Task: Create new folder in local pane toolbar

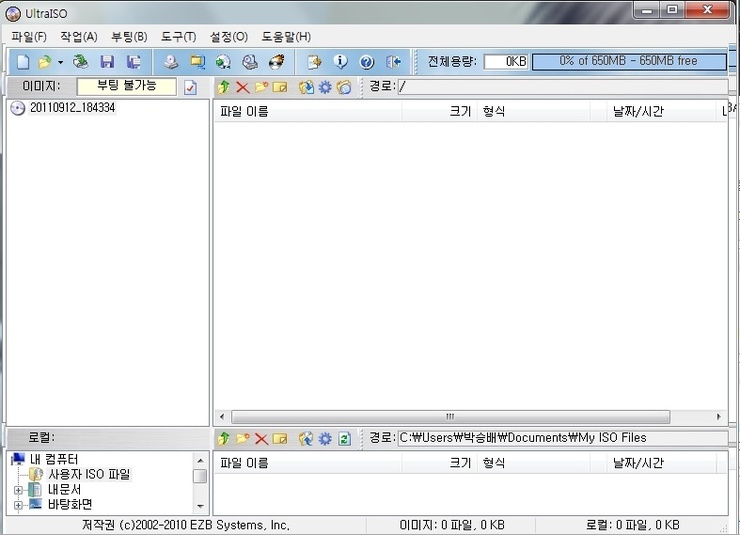Action: (x=243, y=439)
